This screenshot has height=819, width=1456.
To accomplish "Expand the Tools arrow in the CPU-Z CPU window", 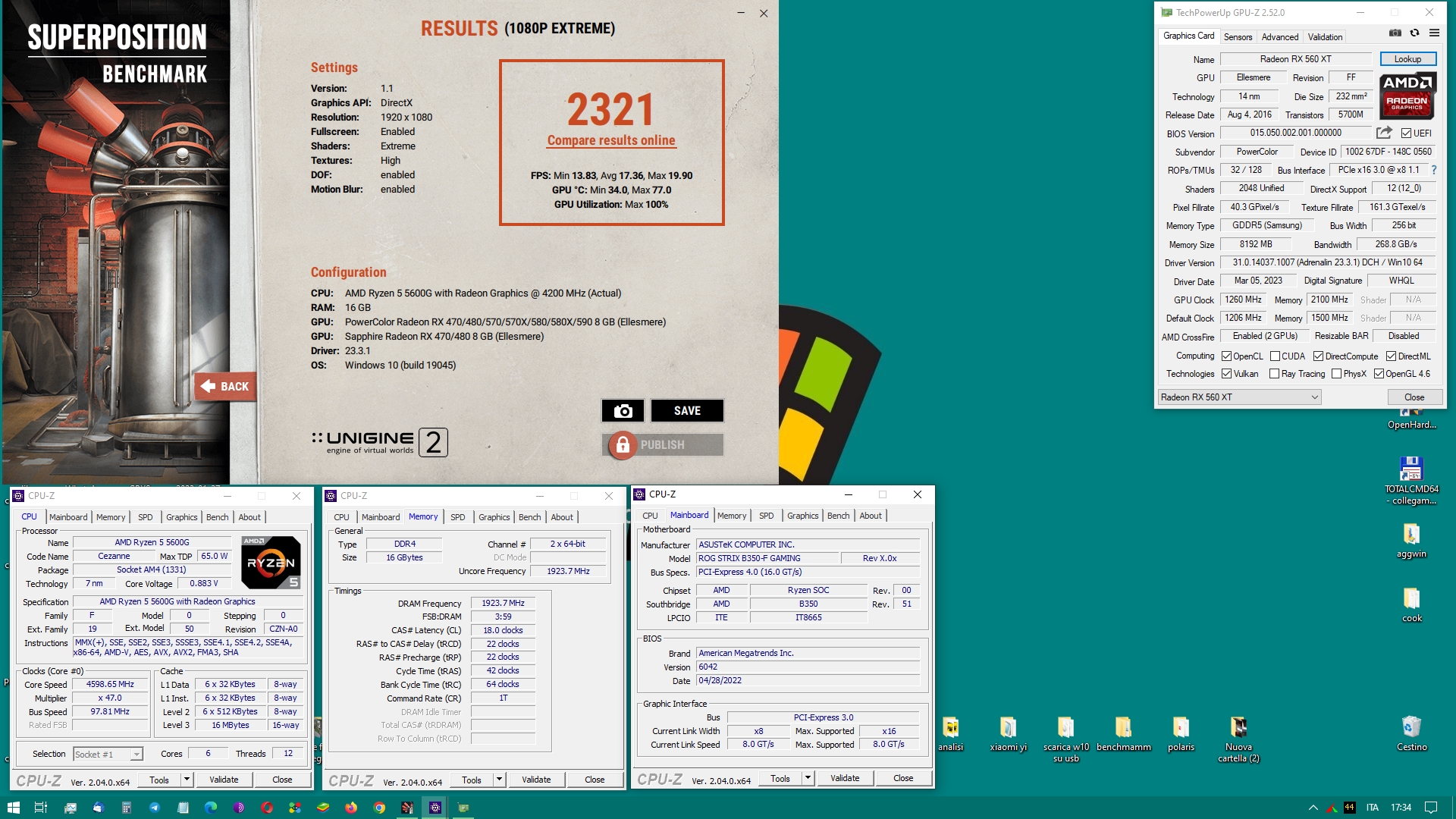I will point(187,779).
